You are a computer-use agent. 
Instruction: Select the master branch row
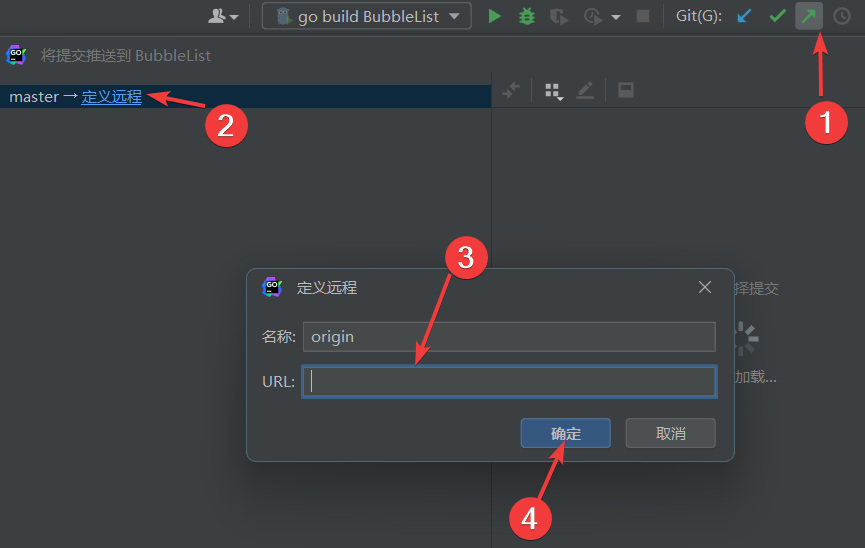[245, 97]
